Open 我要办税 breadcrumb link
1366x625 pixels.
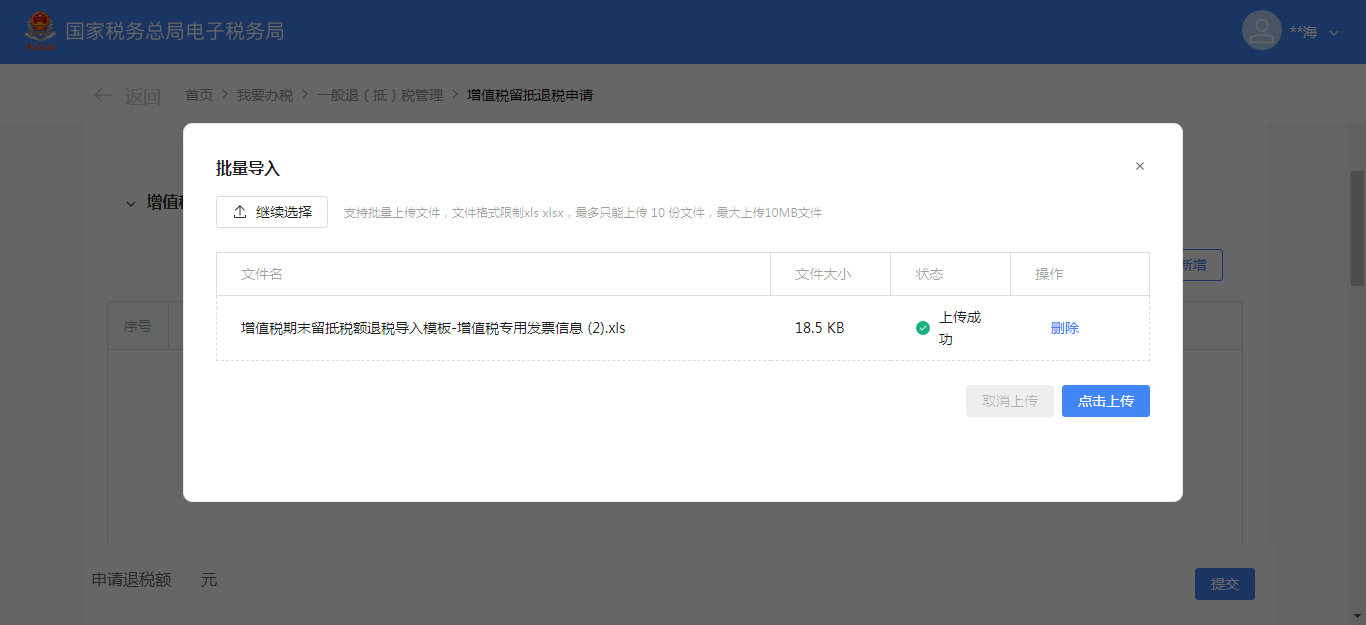point(265,96)
